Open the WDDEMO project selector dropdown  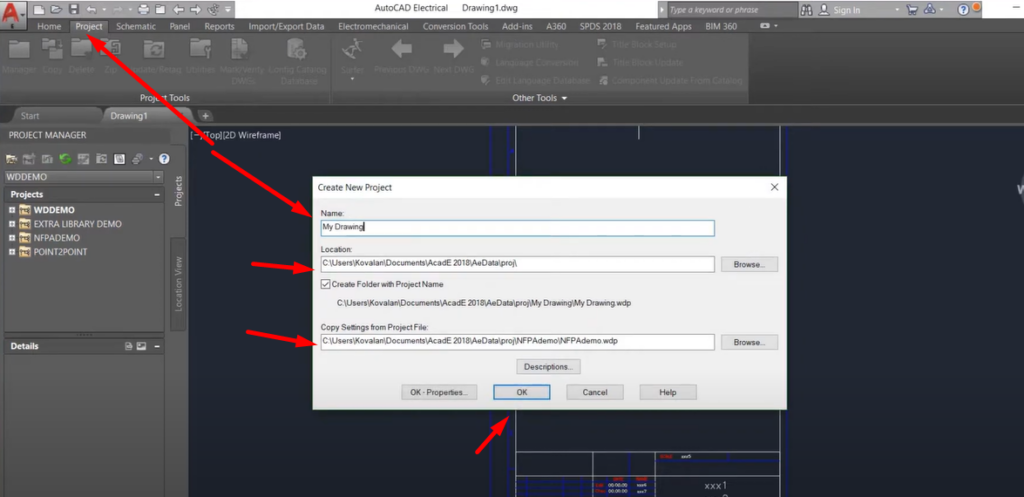(x=158, y=177)
